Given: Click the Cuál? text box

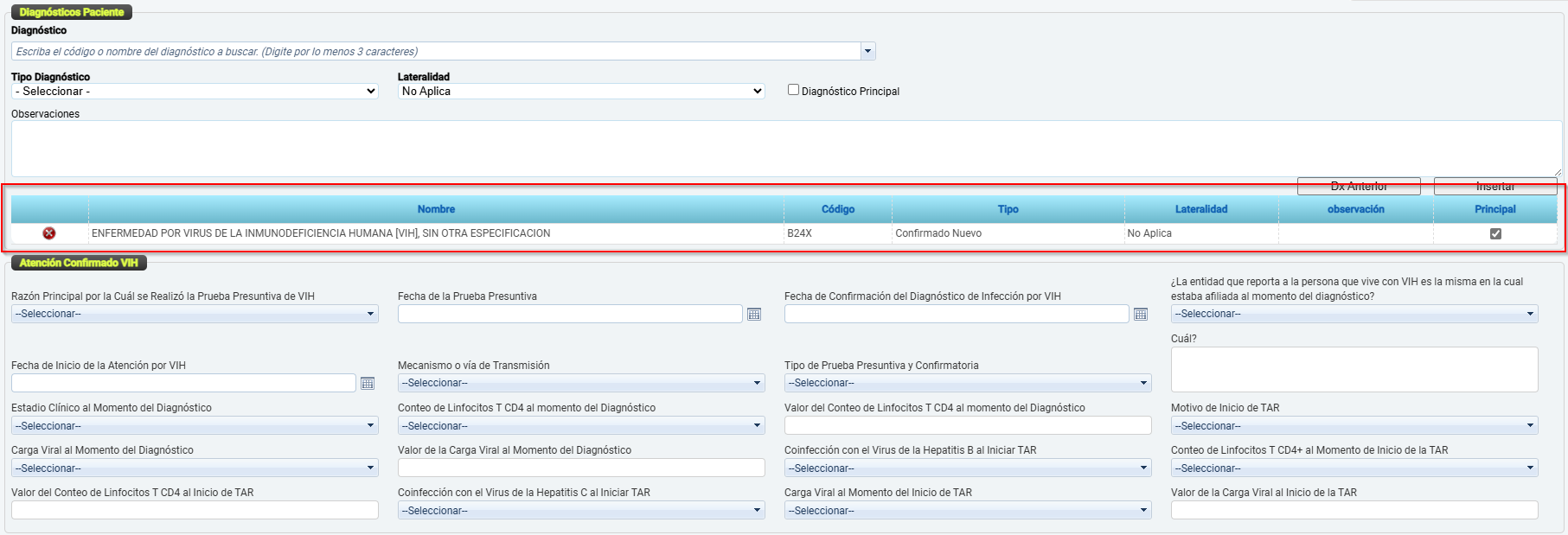Looking at the screenshot, I should click(1354, 369).
